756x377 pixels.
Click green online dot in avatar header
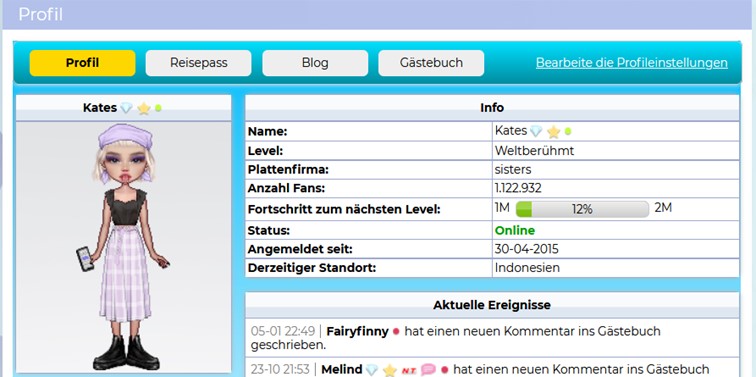click(158, 108)
